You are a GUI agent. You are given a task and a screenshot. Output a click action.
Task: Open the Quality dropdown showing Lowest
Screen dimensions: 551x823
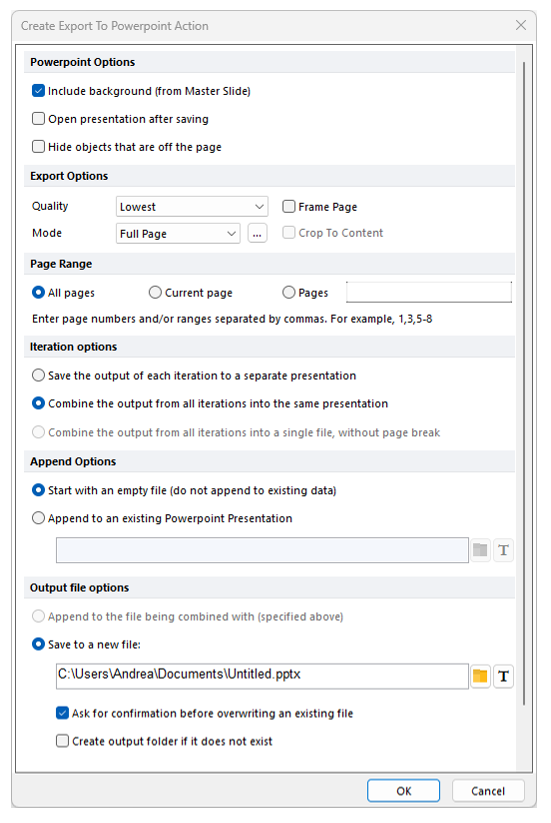(x=192, y=207)
